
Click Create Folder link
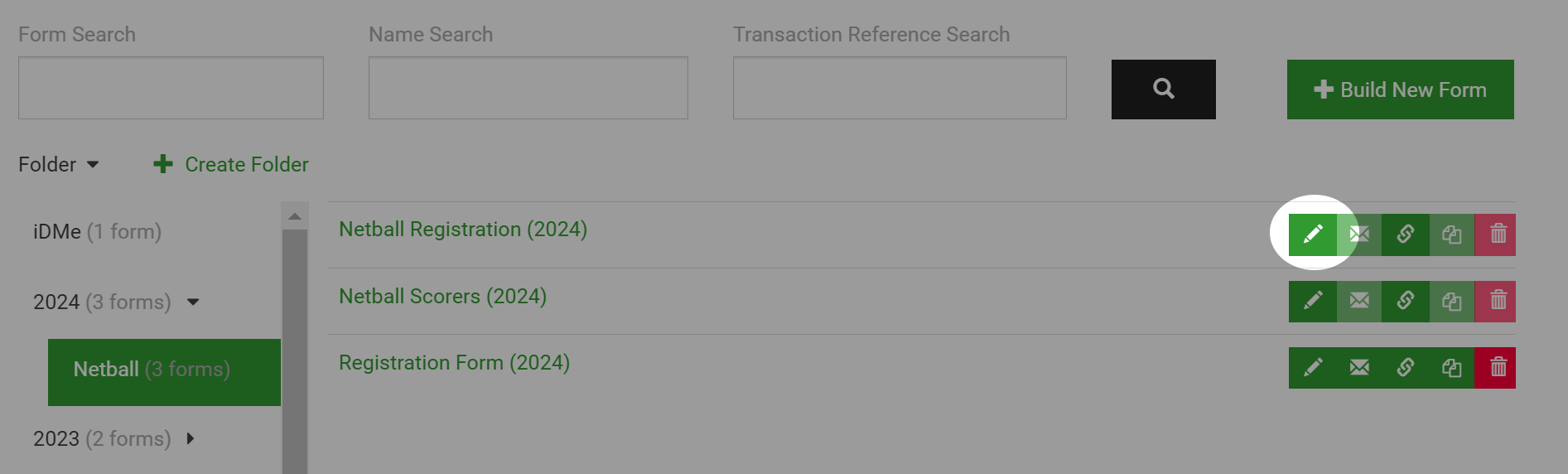coord(231,164)
